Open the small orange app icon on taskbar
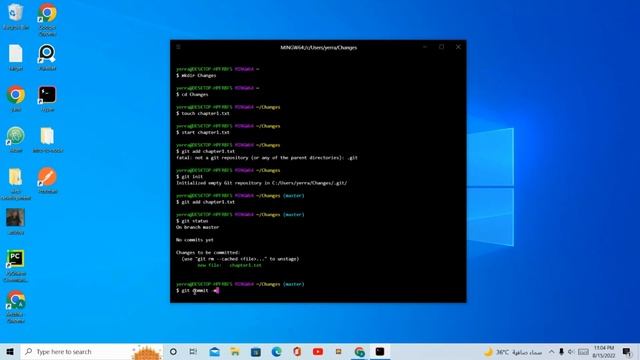Screen dimensions: 640x360 [x=338, y=351]
